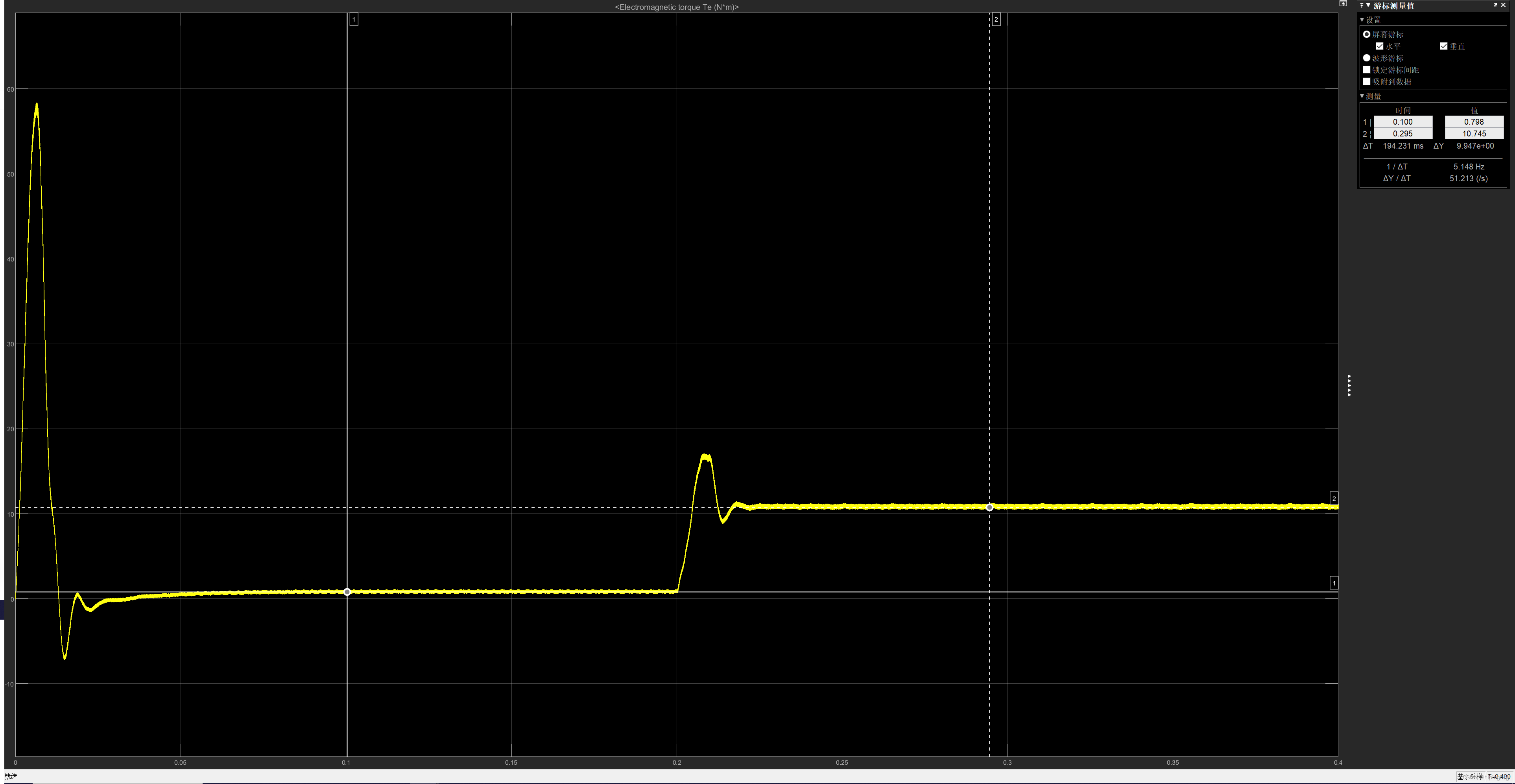Viewport: 1515px width, 784px height.
Task: Click the 就绪 status text
Action: 11,777
